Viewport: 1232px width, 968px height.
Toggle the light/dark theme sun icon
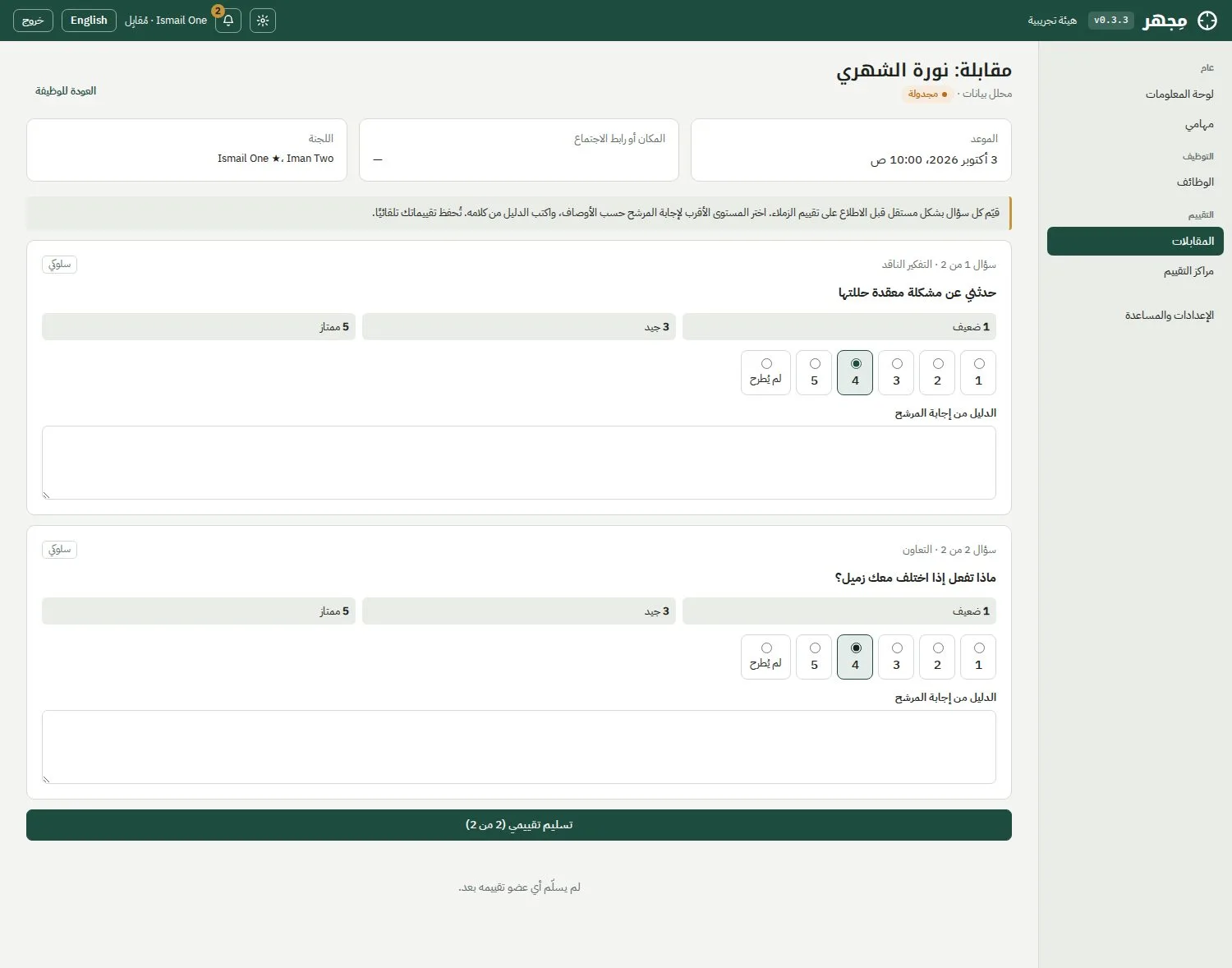click(263, 21)
